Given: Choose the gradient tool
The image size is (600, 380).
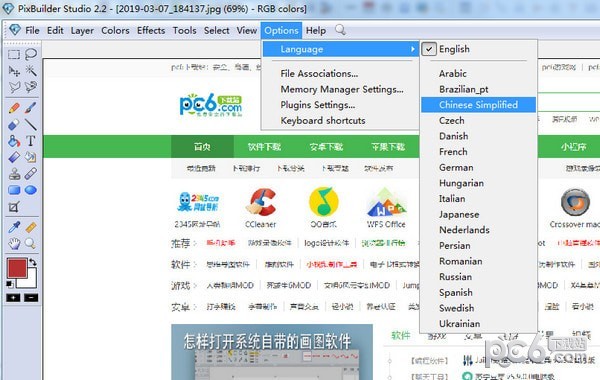Looking at the screenshot, I should click(x=14, y=157).
